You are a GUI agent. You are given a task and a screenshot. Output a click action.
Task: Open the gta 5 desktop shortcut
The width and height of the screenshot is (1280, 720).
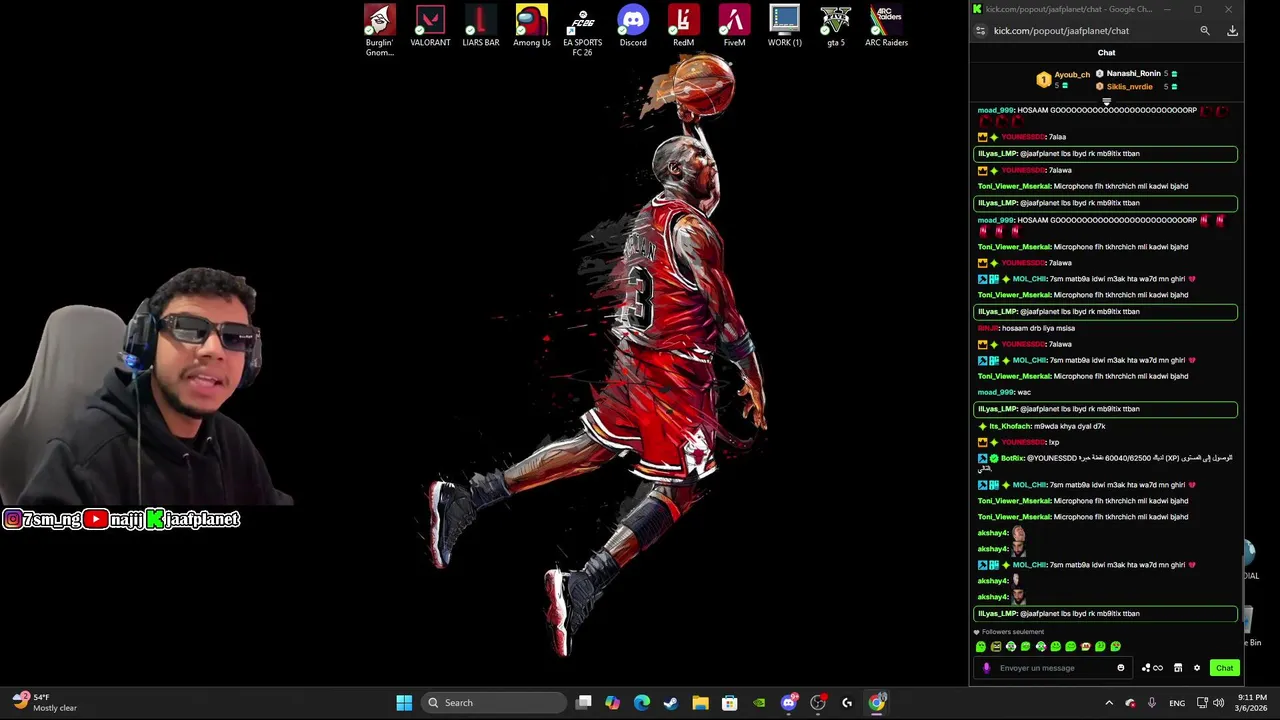click(x=835, y=26)
